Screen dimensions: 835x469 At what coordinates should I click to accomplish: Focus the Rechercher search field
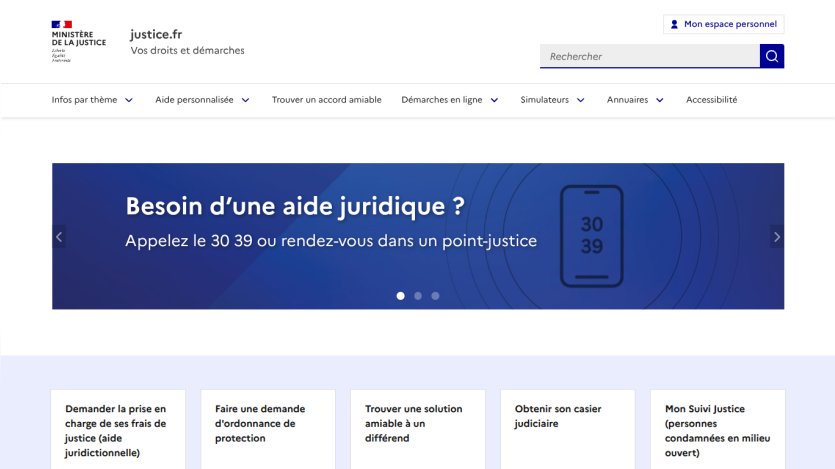[x=650, y=56]
